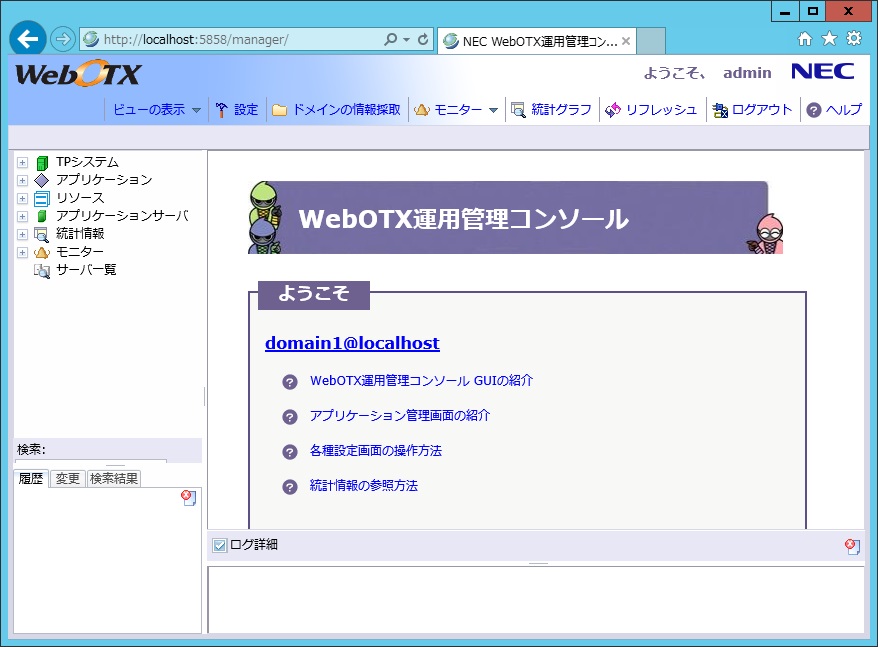Select サーバ一覧 tree label
This screenshot has height=647, width=878.
point(86,270)
